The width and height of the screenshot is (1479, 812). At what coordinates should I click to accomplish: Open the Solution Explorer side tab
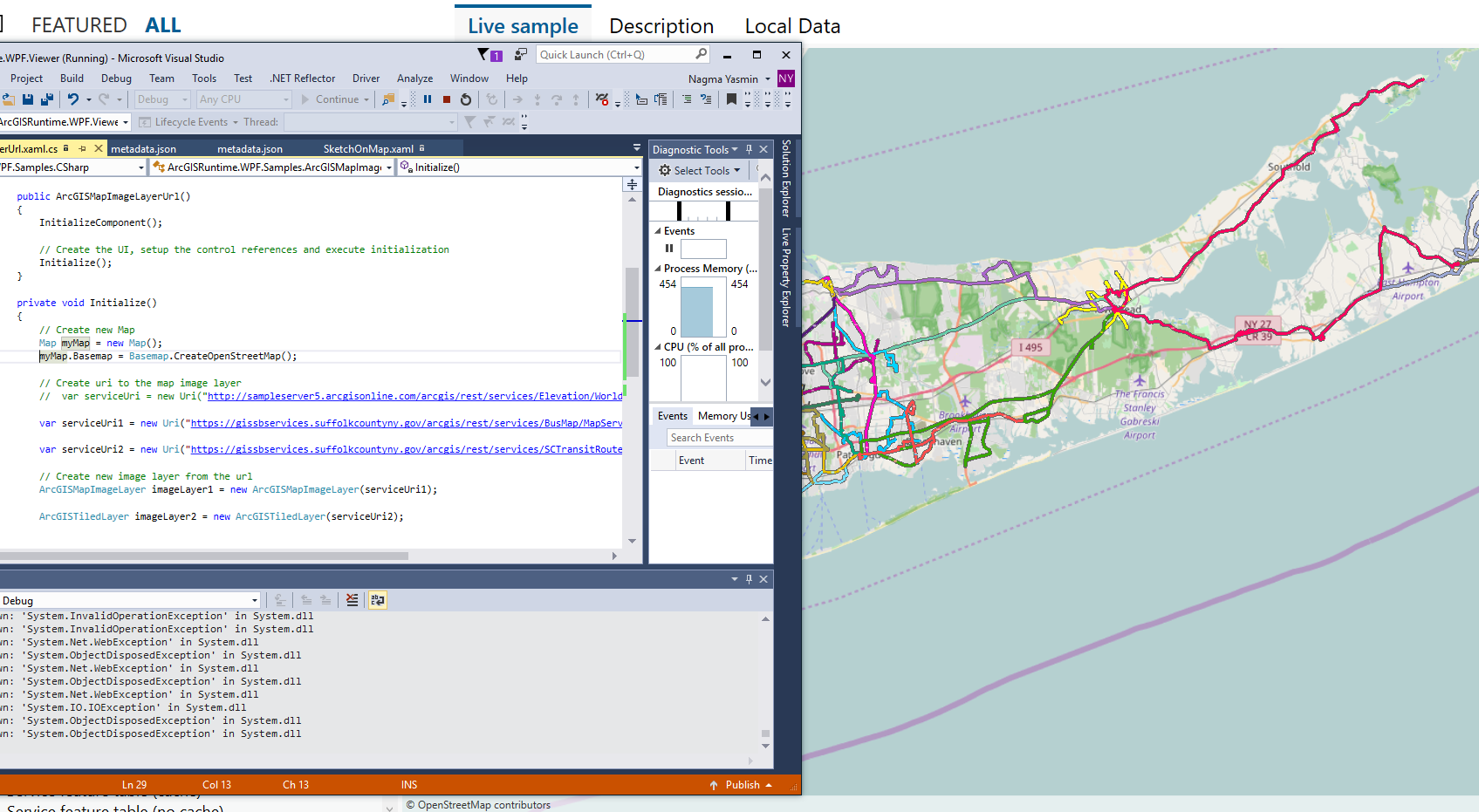[786, 178]
